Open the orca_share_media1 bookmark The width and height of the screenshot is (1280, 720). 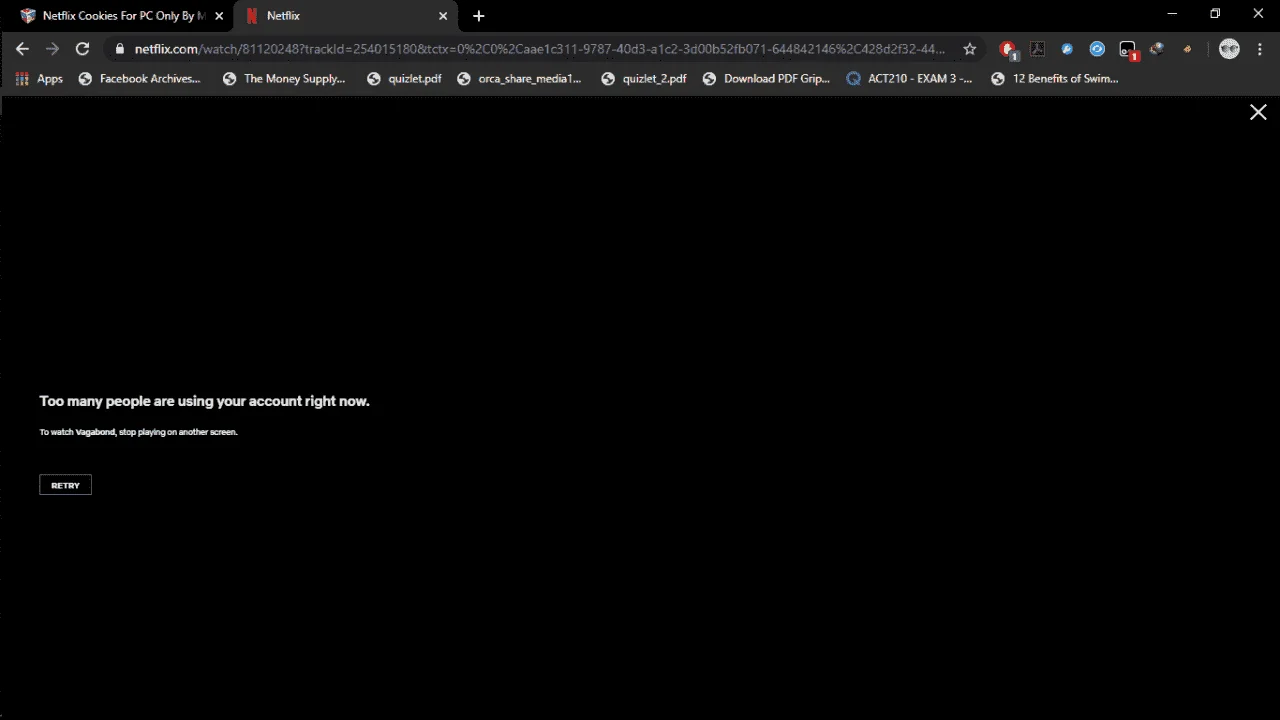(519, 78)
